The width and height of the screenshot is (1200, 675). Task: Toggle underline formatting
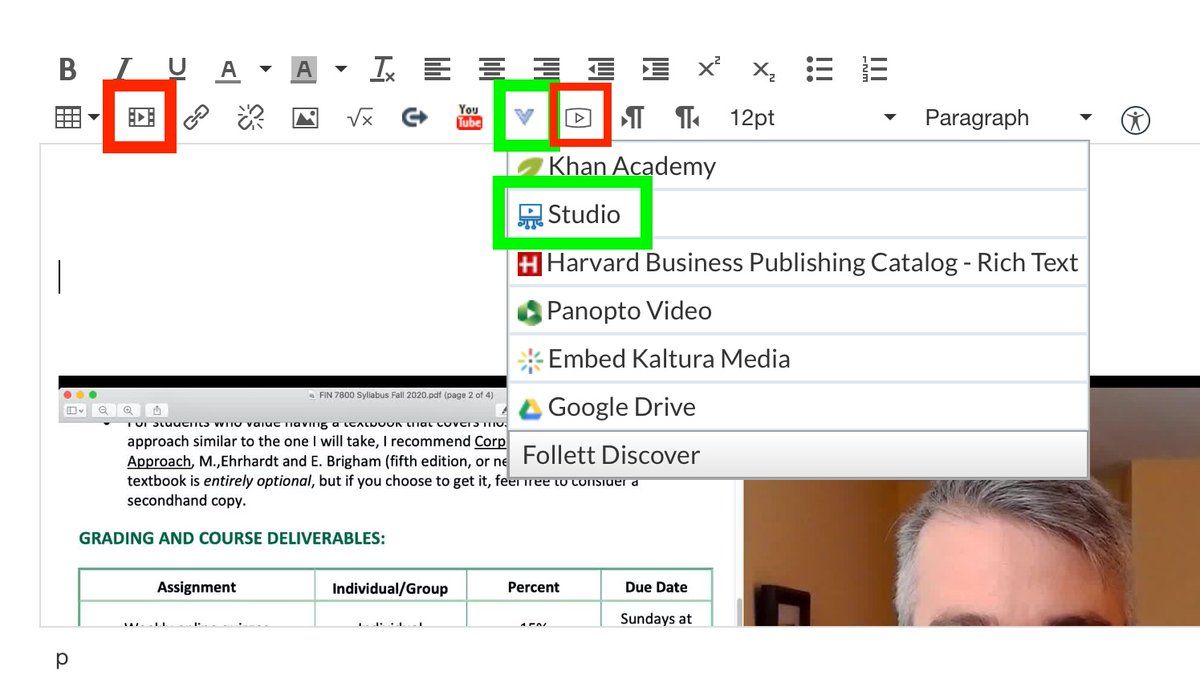tap(177, 69)
